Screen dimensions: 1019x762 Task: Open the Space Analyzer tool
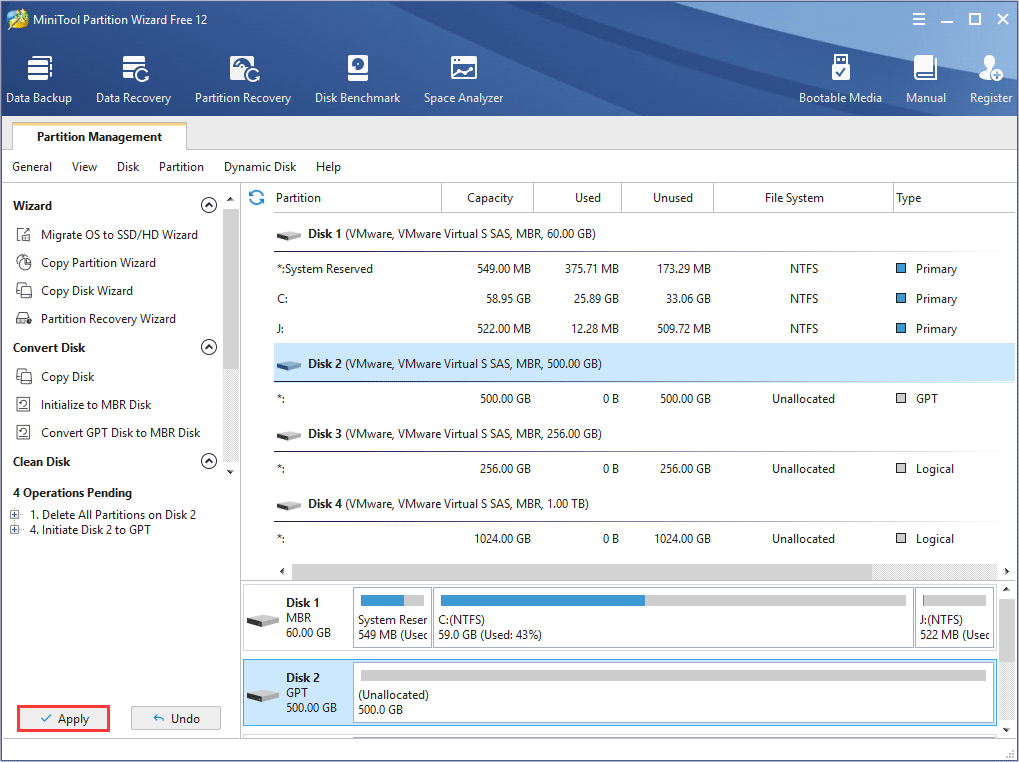tap(463, 80)
